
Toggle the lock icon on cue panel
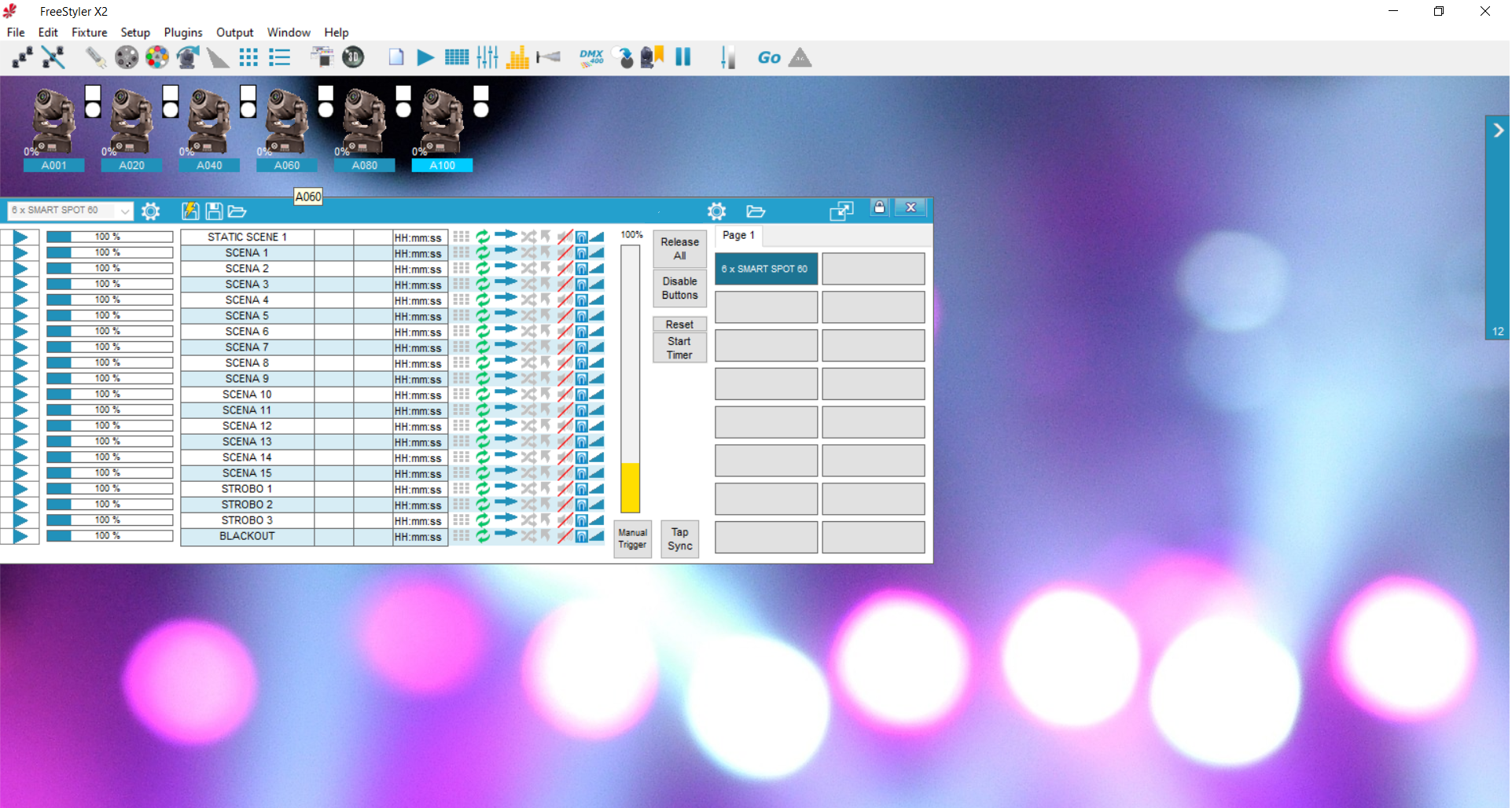point(880,208)
